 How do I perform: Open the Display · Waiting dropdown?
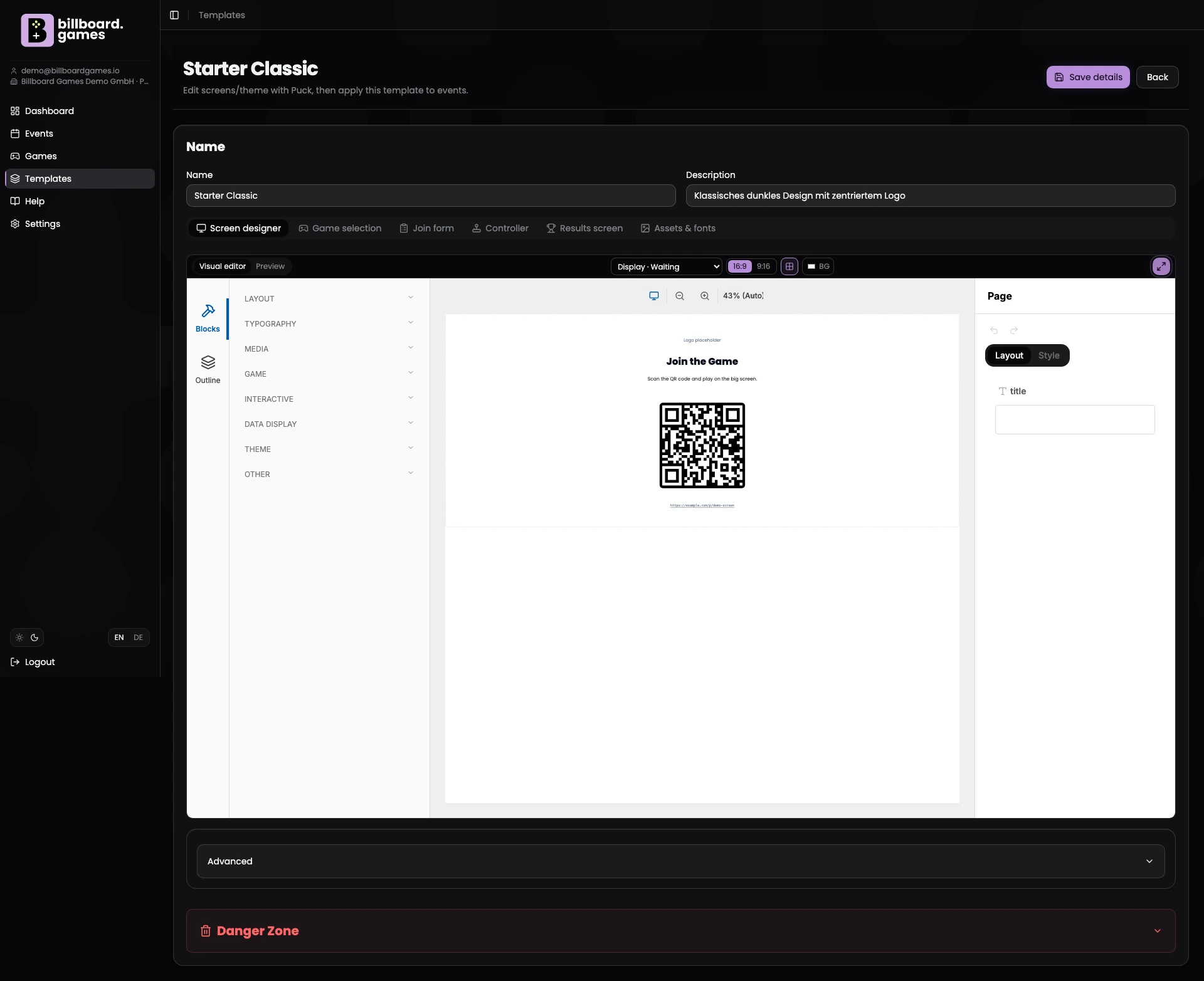(666, 266)
